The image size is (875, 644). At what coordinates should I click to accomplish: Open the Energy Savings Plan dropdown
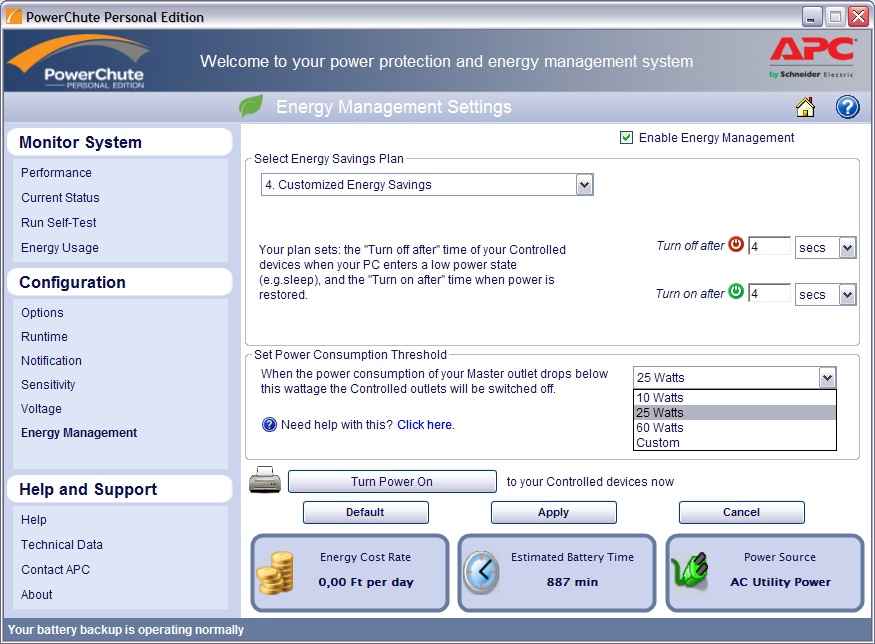584,185
